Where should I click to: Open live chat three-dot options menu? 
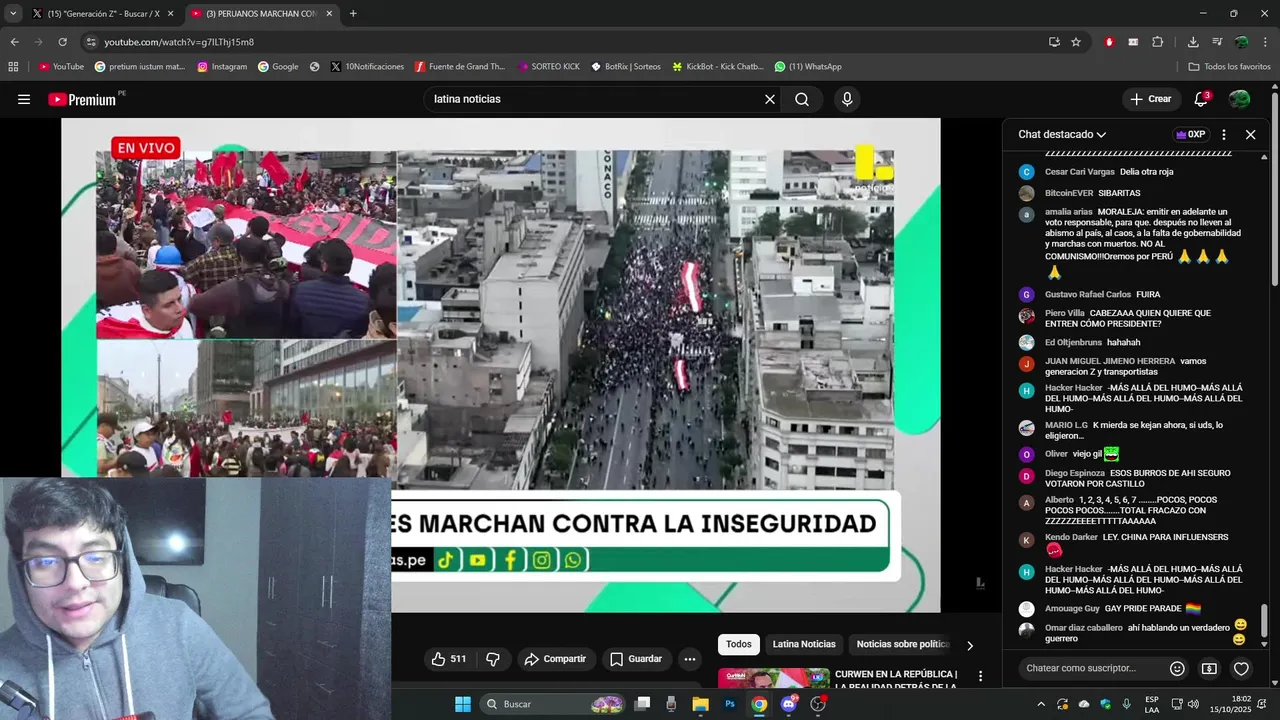click(1223, 134)
